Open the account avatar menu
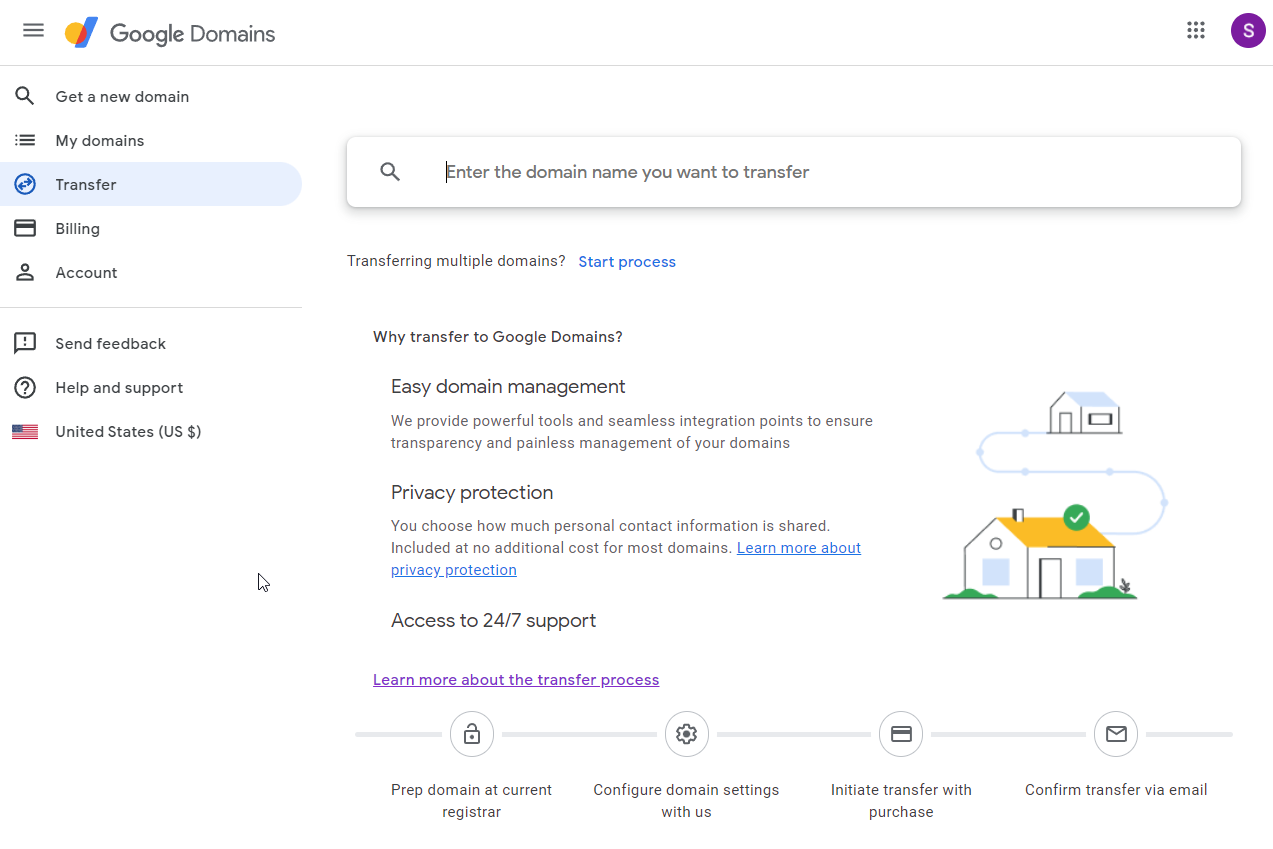1273x849 pixels. click(x=1248, y=30)
